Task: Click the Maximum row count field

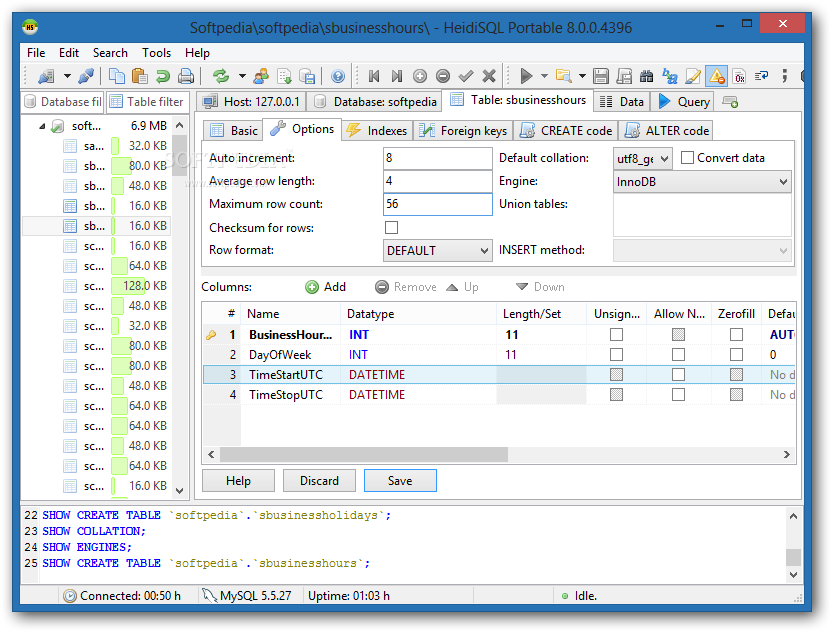Action: point(437,204)
